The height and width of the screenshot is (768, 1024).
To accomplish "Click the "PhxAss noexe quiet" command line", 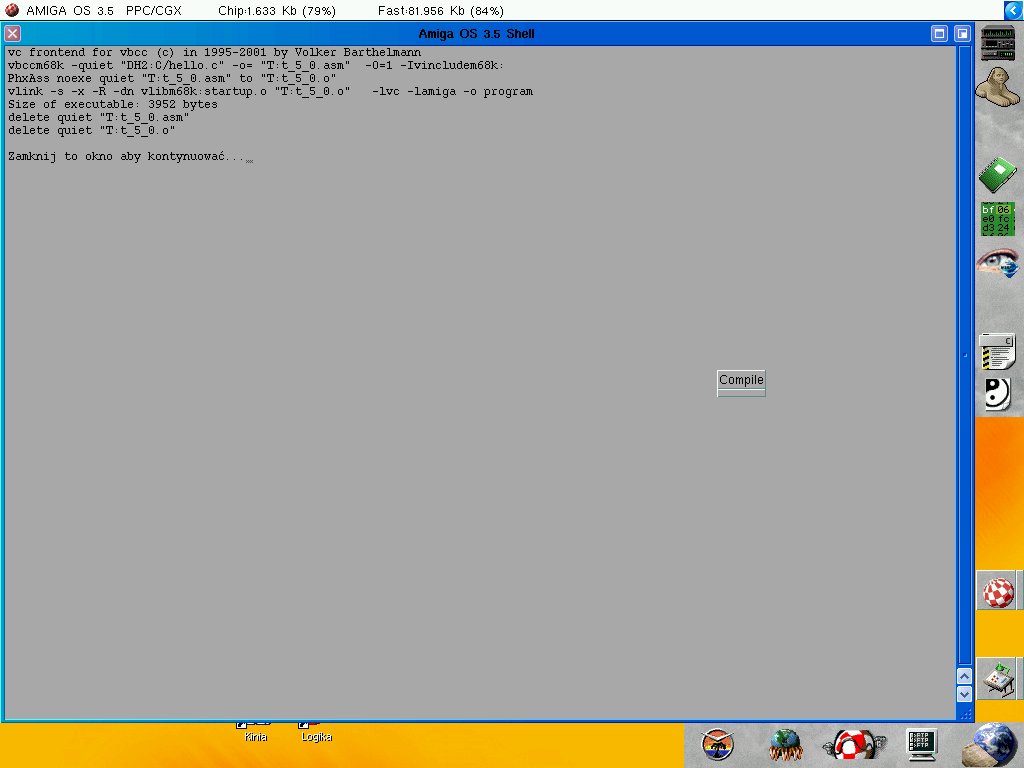I will tap(172, 78).
